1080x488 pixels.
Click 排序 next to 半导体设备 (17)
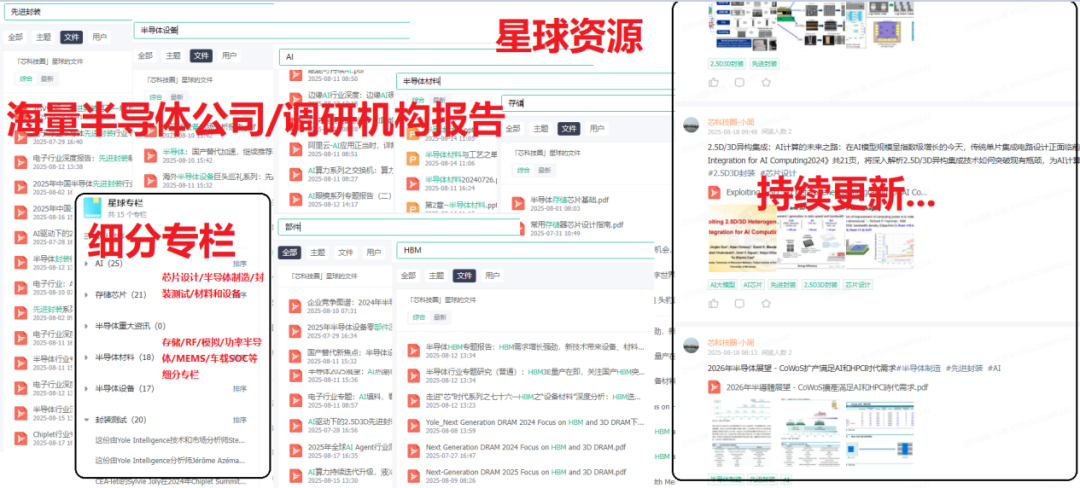pos(240,389)
